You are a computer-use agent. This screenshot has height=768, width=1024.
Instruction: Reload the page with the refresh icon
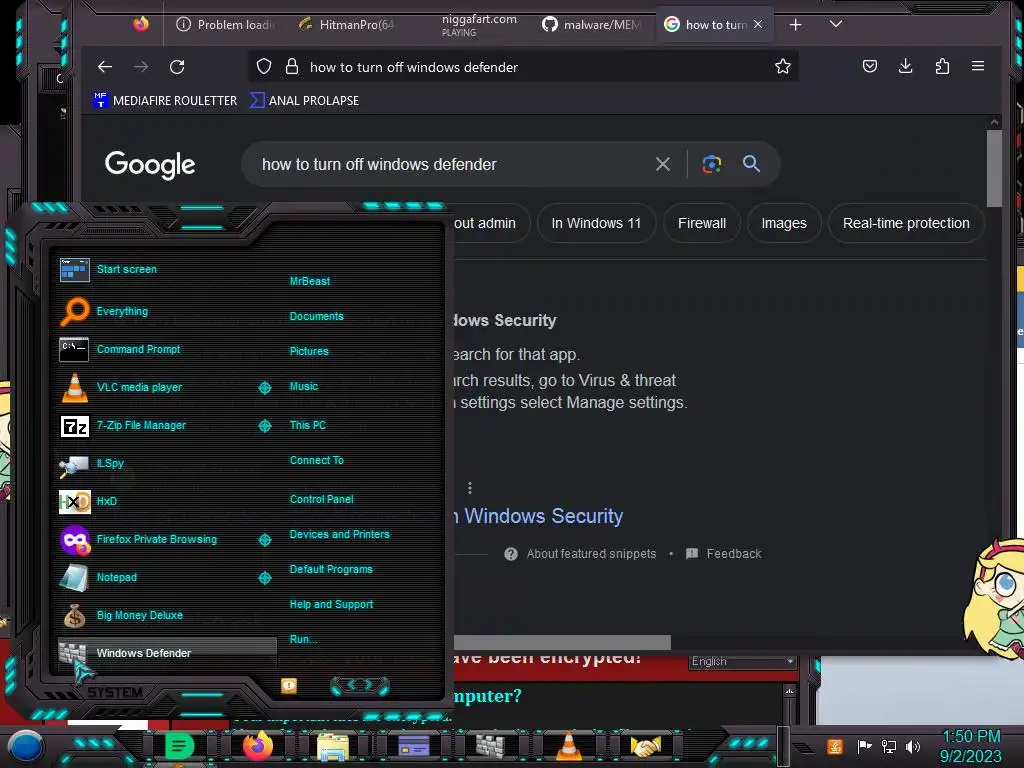point(177,67)
